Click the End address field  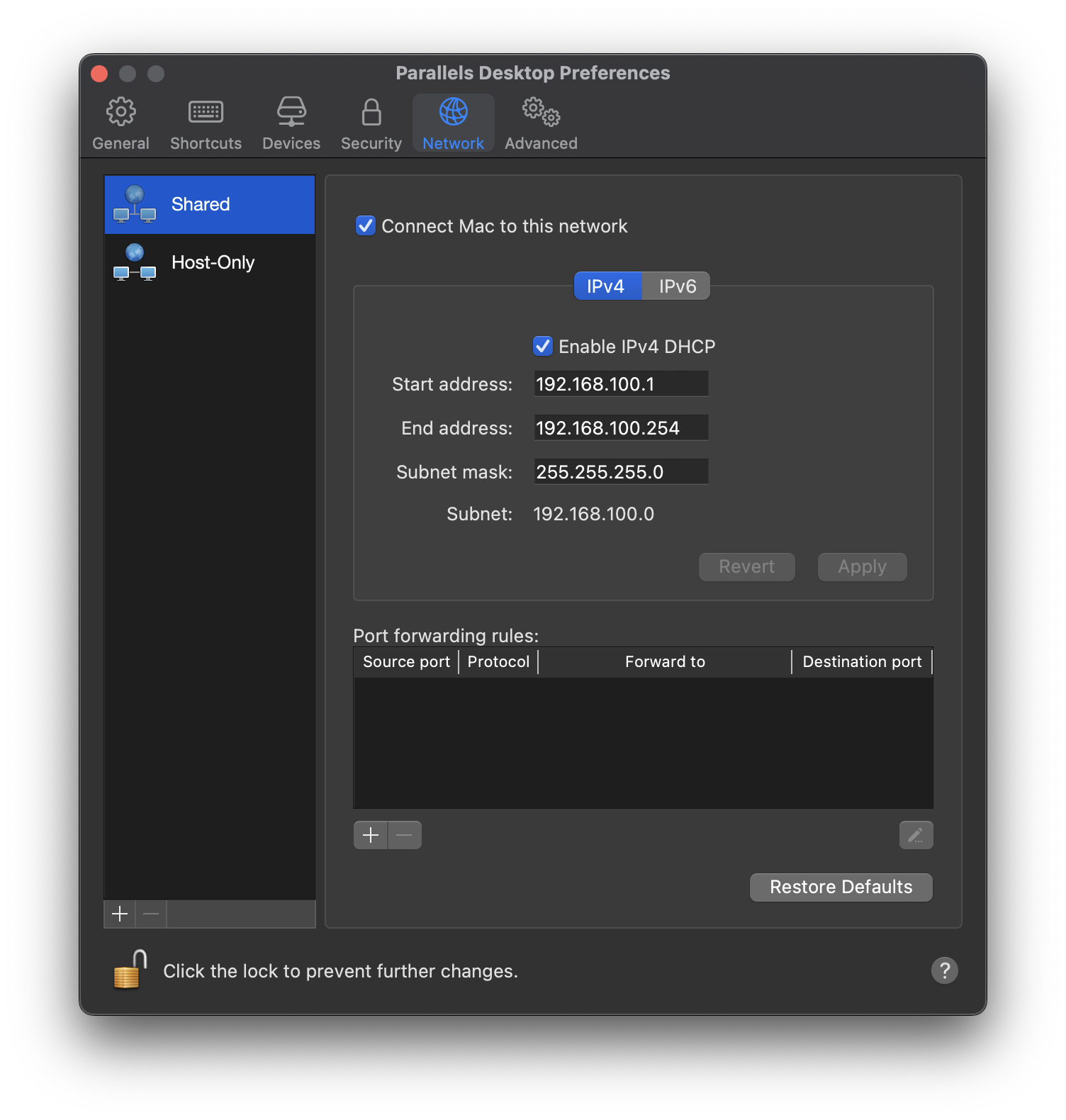(621, 427)
